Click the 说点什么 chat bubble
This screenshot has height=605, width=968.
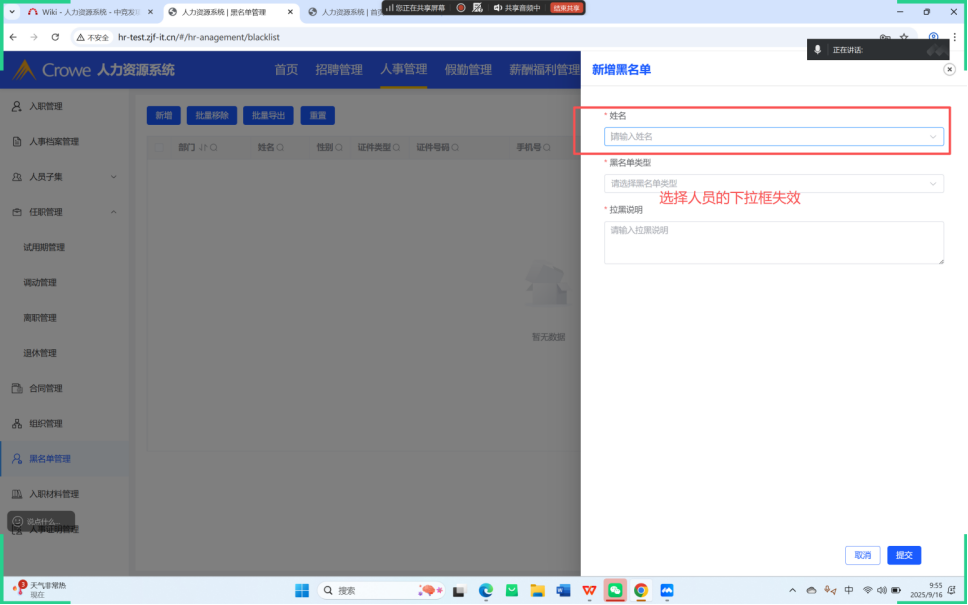coord(41,521)
